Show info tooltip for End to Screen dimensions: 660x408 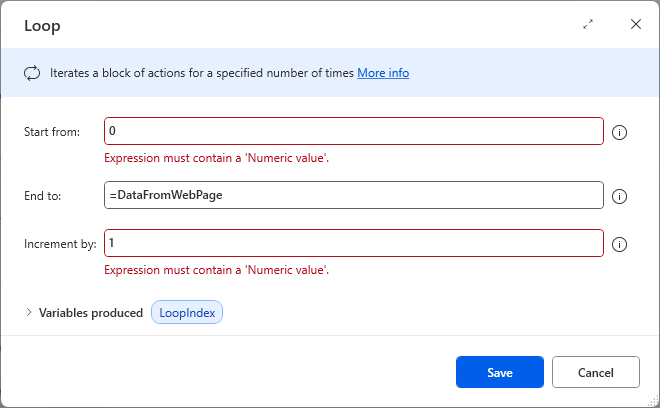619,196
